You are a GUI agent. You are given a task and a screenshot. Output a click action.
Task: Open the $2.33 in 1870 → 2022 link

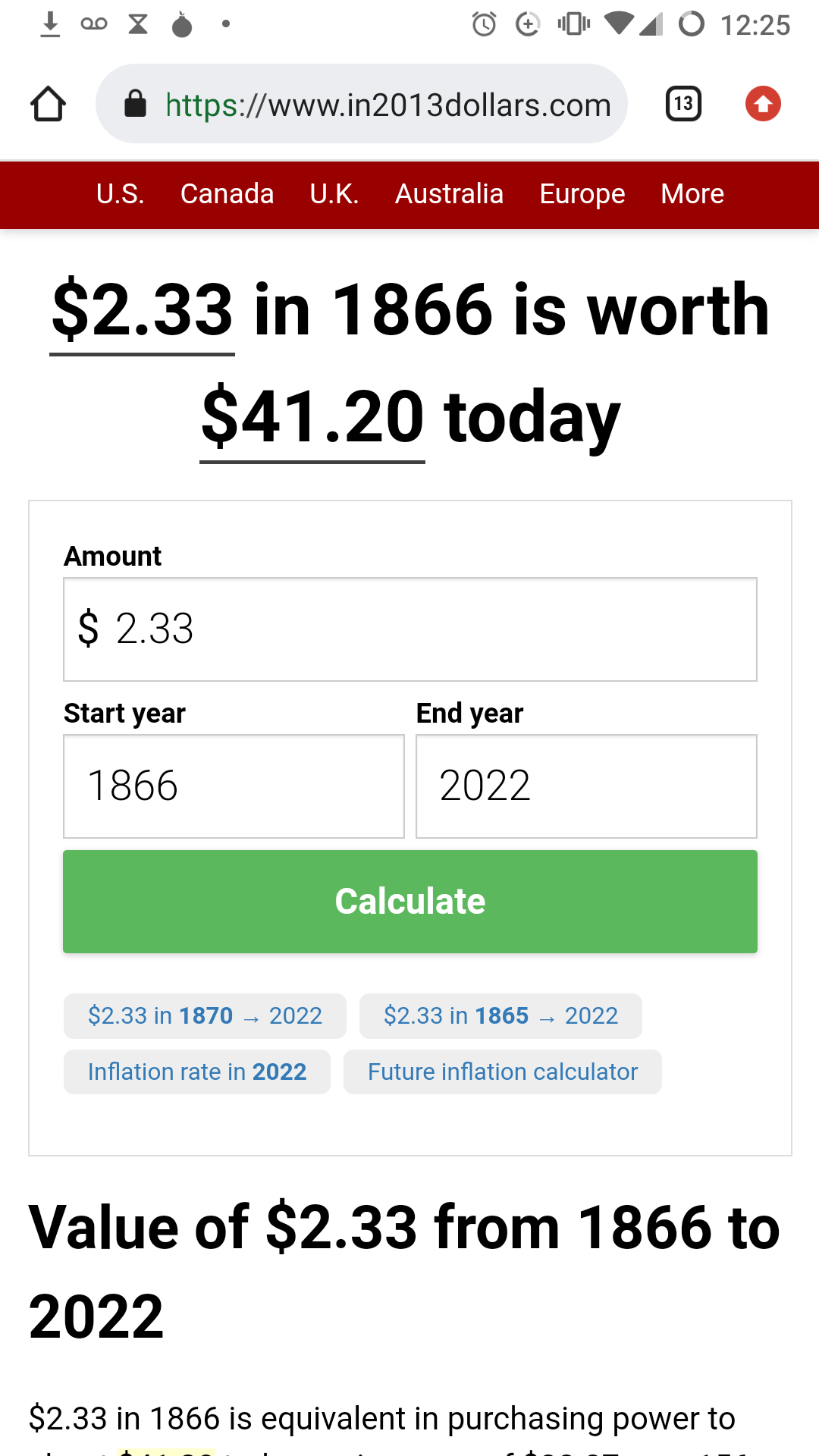click(x=205, y=1015)
